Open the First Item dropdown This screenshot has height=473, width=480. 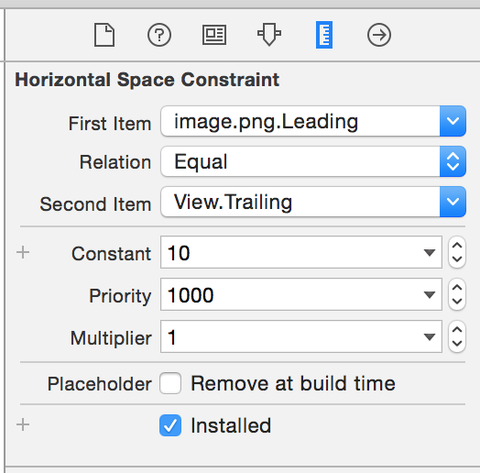coord(313,121)
